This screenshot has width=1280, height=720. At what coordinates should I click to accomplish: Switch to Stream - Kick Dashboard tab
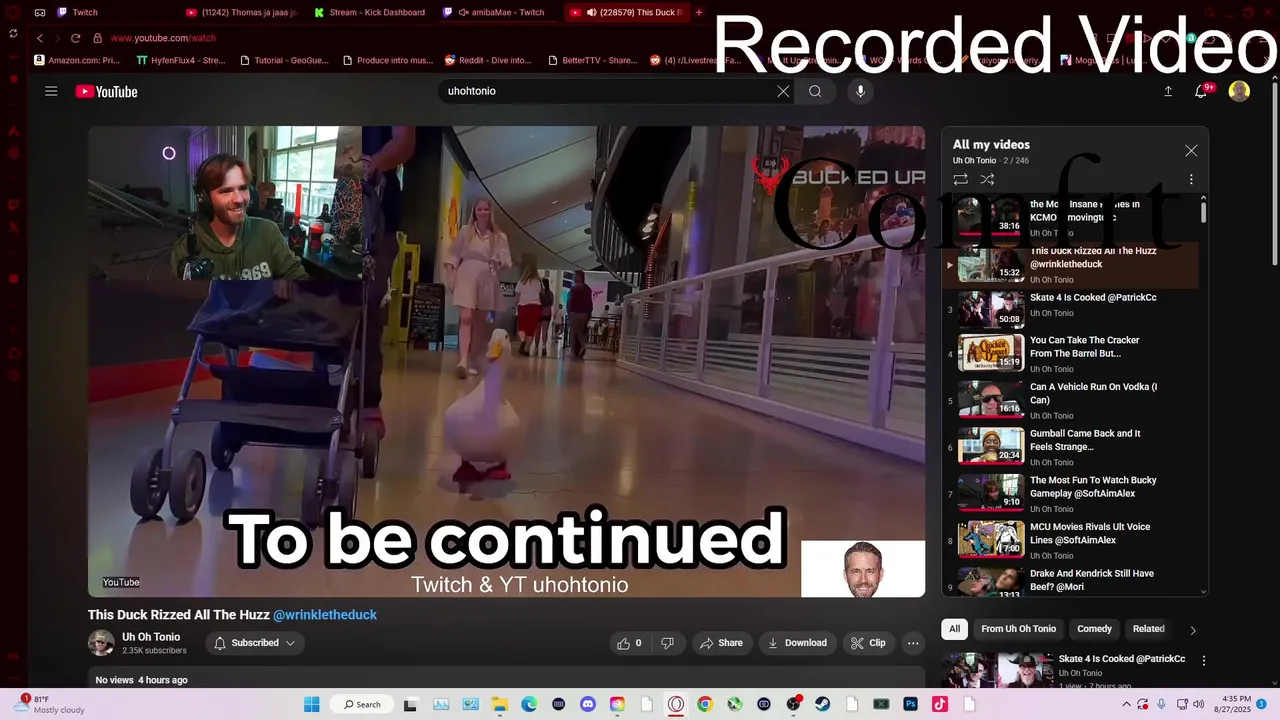click(x=370, y=12)
